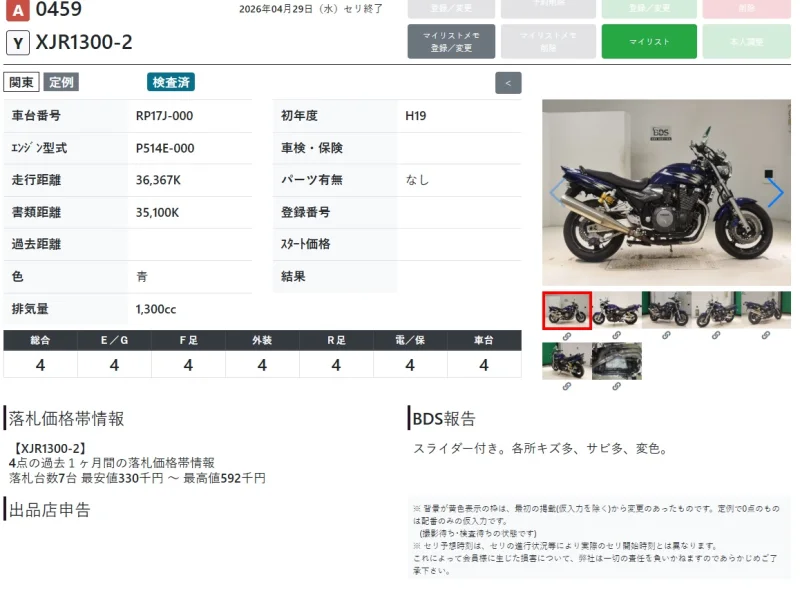Select the rear-left view motorcycle thumbnail
Viewport: 800px width, 600px height.
point(567,361)
